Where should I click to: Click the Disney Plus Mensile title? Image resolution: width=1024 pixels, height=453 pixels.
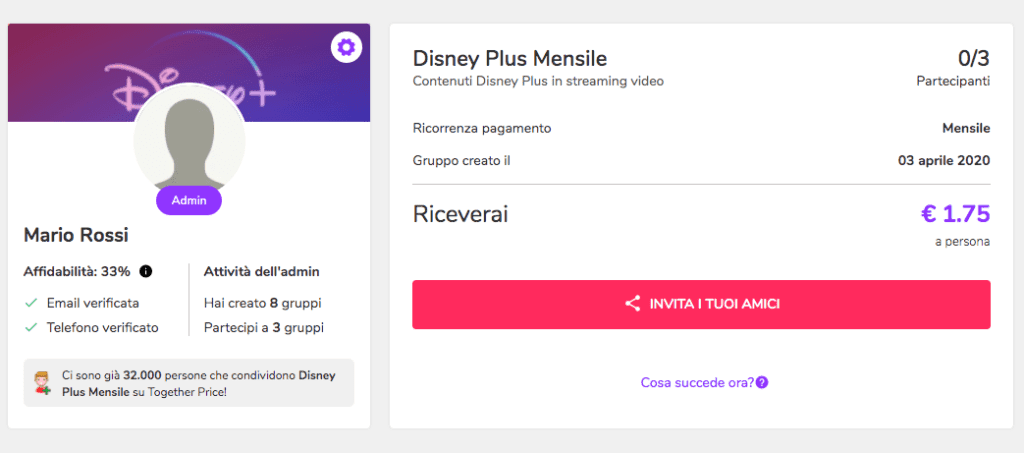510,59
